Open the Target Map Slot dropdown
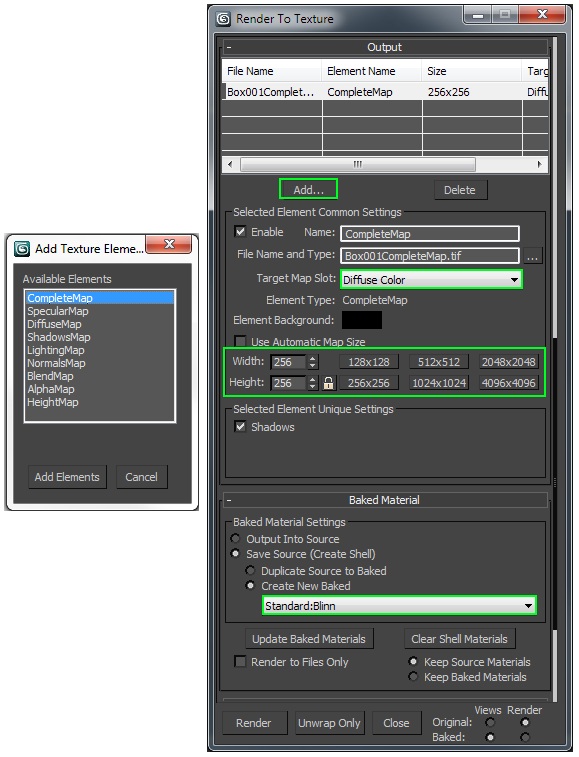Viewport: 579px width, 757px height. pos(431,280)
